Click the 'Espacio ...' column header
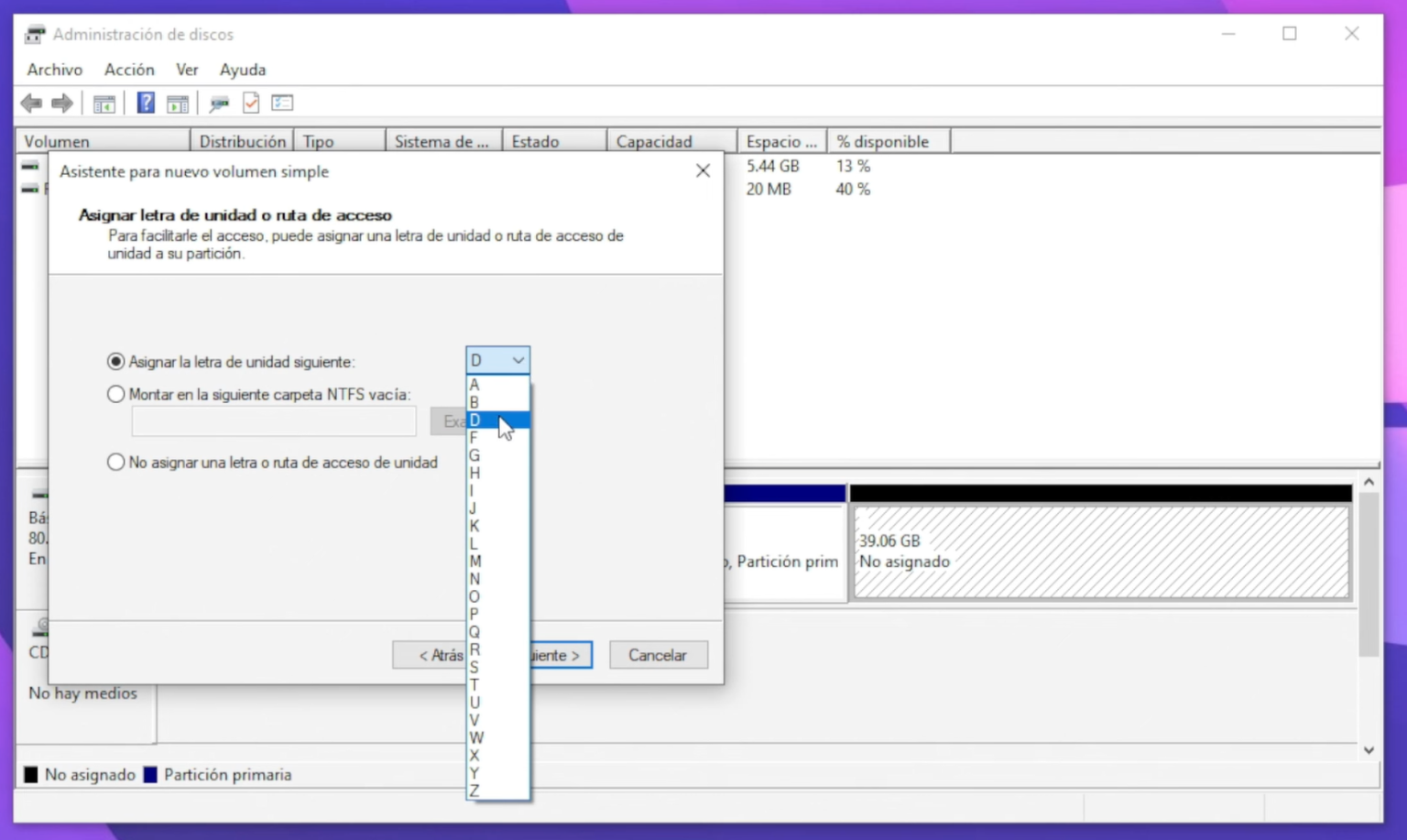 [781, 141]
